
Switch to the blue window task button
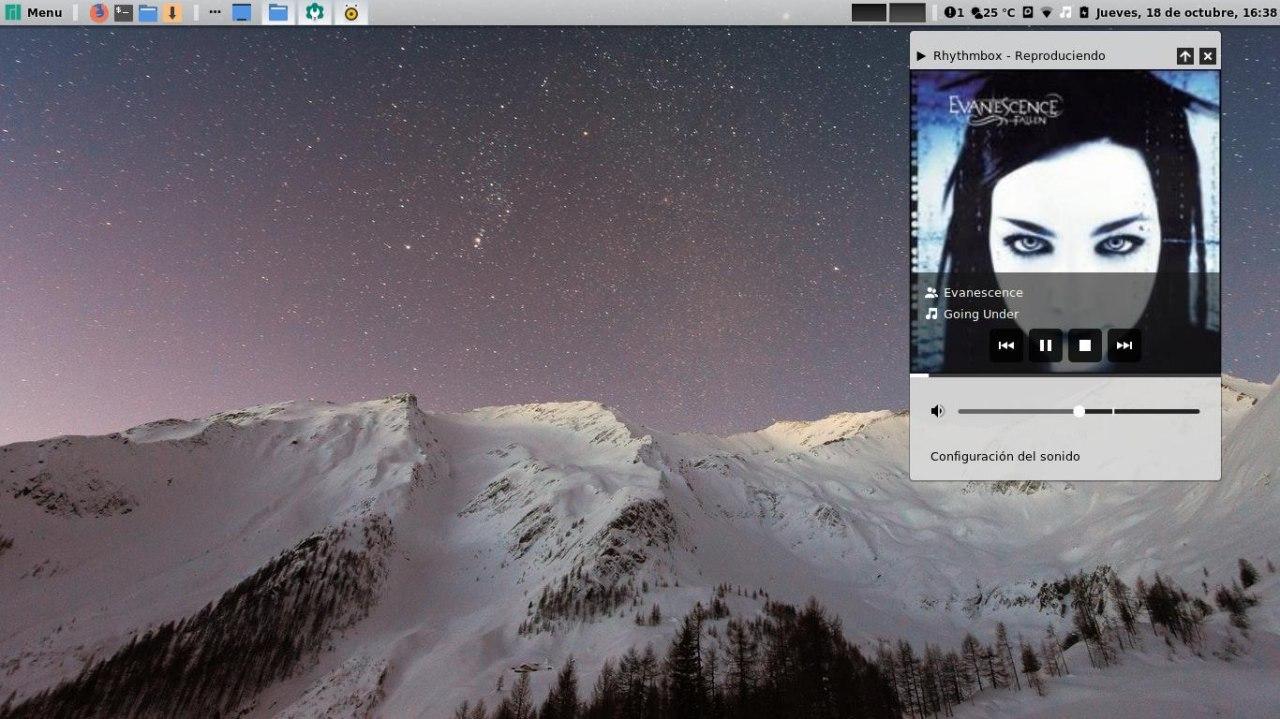(241, 13)
